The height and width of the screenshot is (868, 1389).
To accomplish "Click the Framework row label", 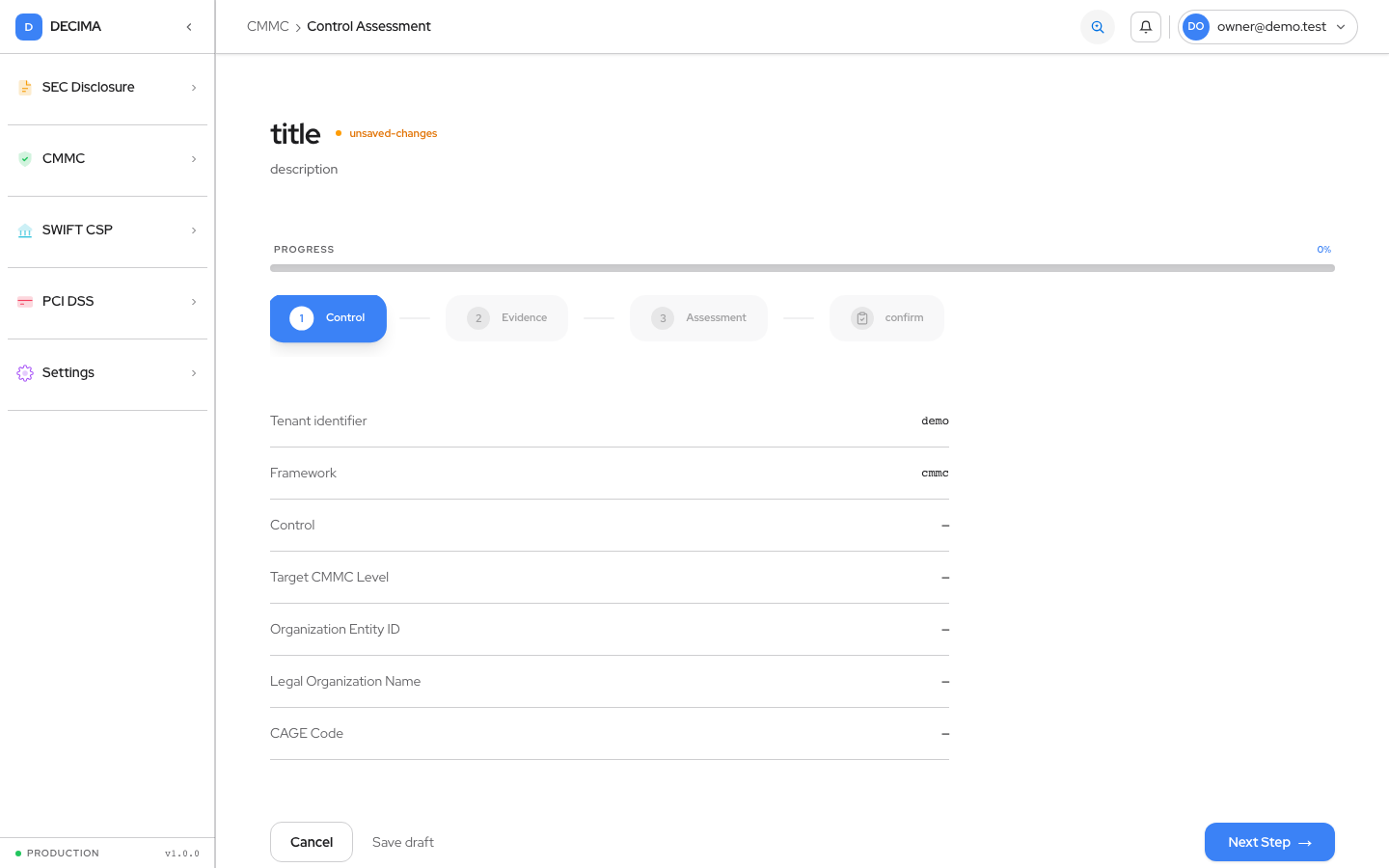I will tap(303, 474).
